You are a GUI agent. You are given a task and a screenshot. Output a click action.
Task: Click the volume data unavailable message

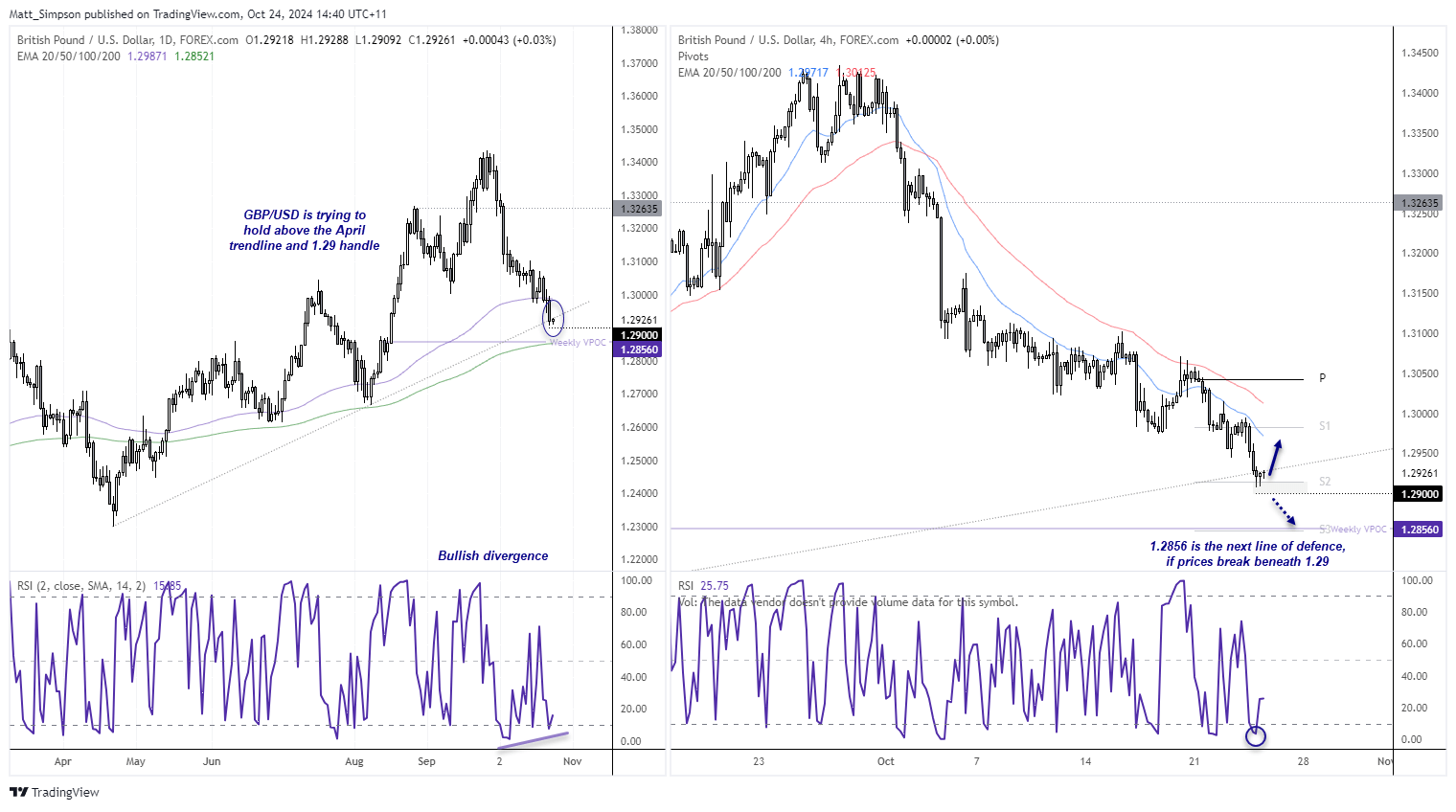coord(848,602)
